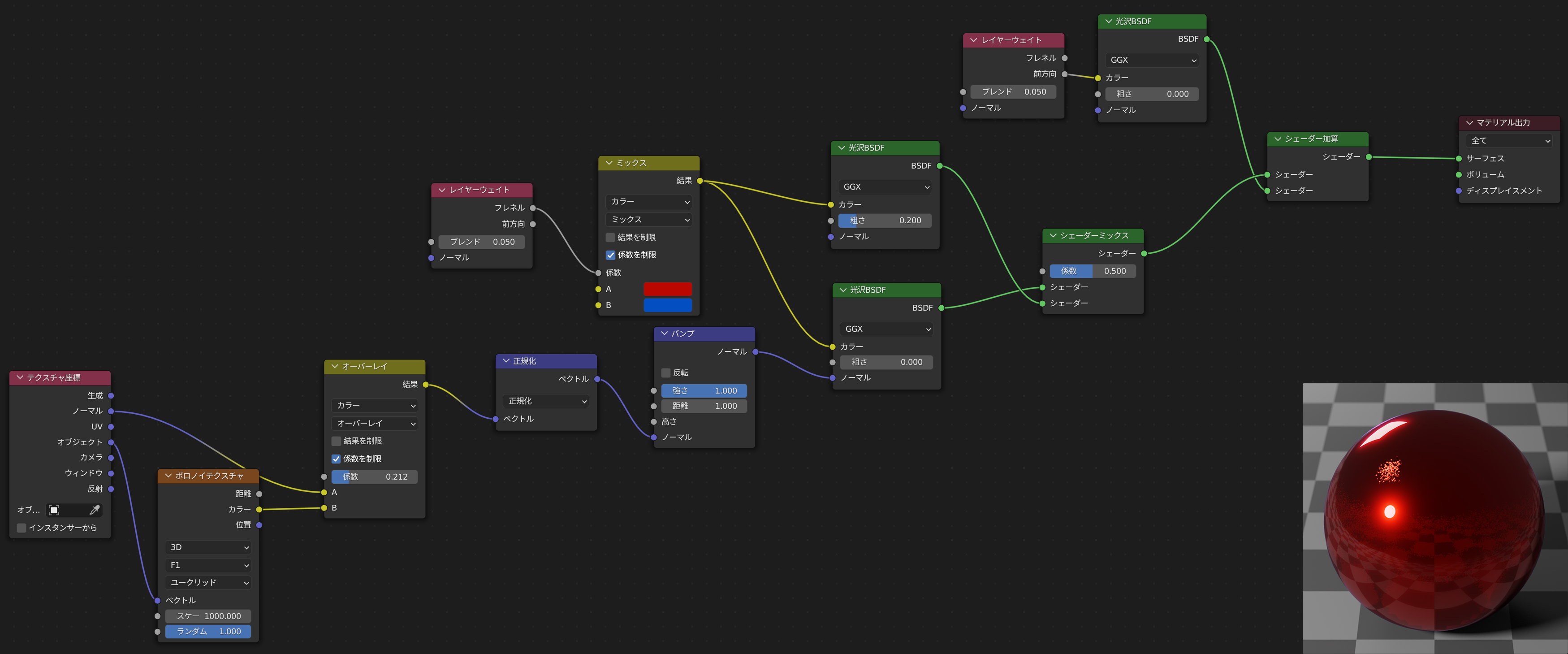Open the カラー dropdown in ミックス node
The image size is (1568, 654).
click(649, 202)
